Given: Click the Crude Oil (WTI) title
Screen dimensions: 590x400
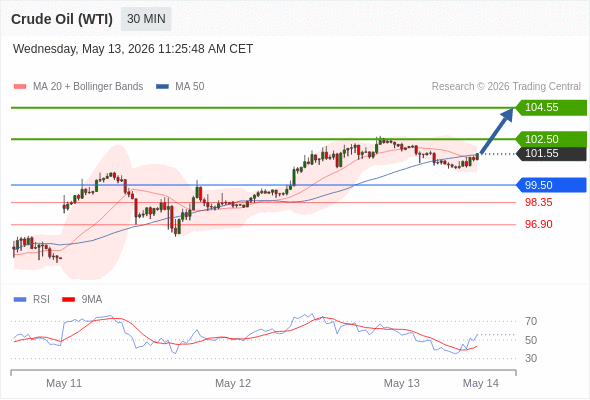Looking at the screenshot, I should point(62,19).
